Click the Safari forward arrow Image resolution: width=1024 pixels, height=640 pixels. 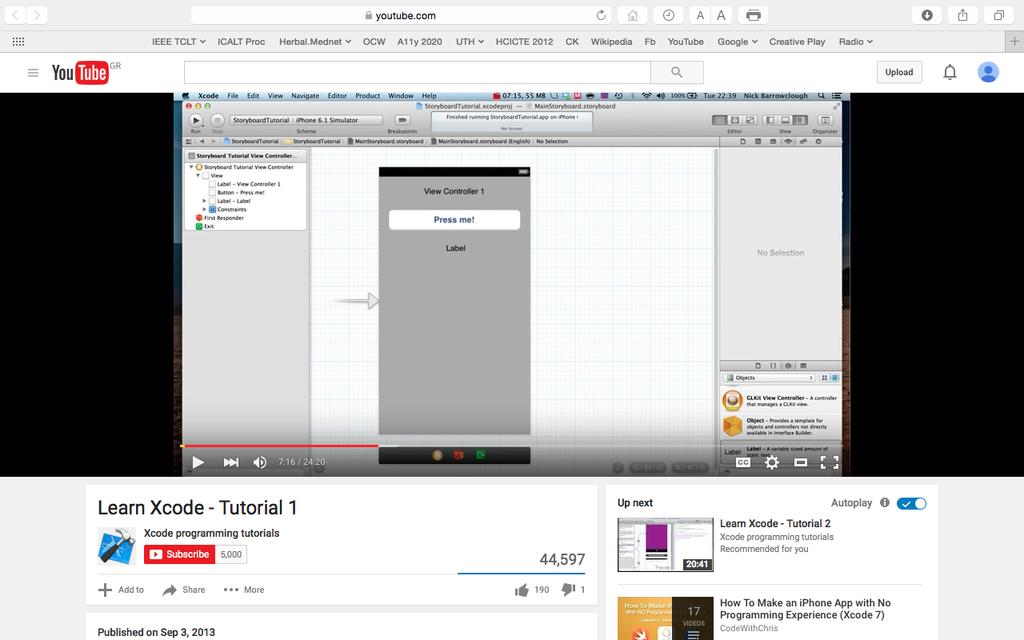tap(37, 15)
